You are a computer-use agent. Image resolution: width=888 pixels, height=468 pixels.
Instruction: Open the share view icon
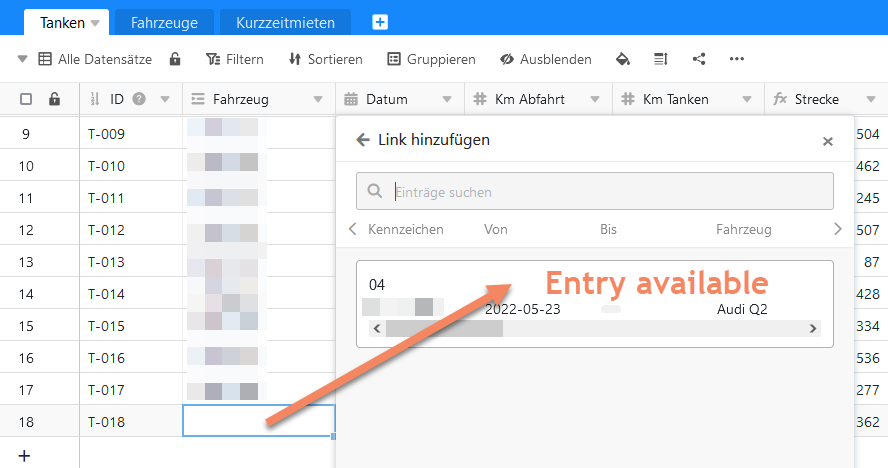click(699, 59)
